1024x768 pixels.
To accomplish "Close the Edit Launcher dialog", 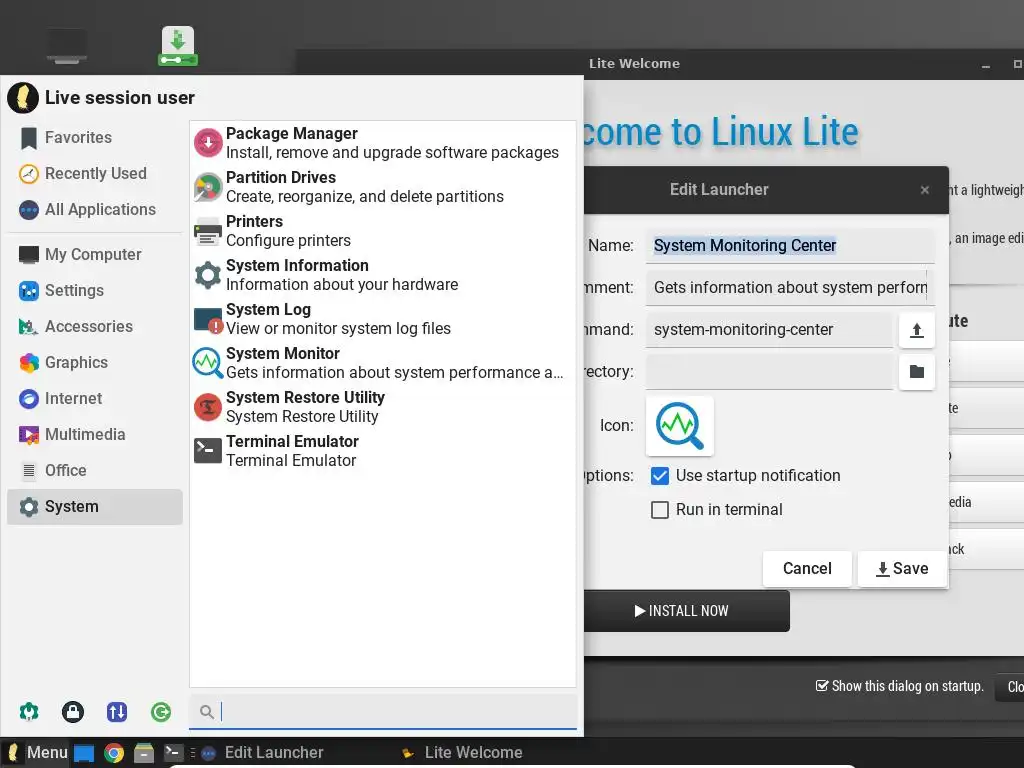I will (925, 190).
